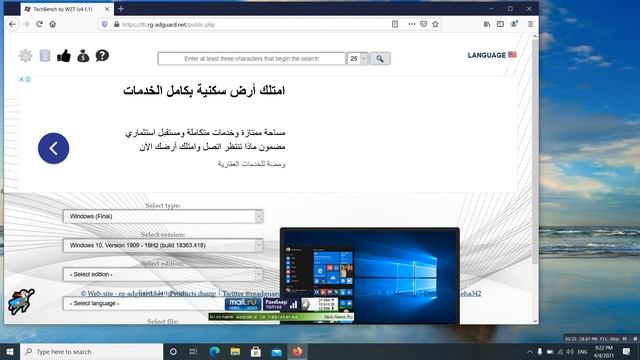
Task: Launch Microsoft Edge from taskbar
Action: pos(215,351)
